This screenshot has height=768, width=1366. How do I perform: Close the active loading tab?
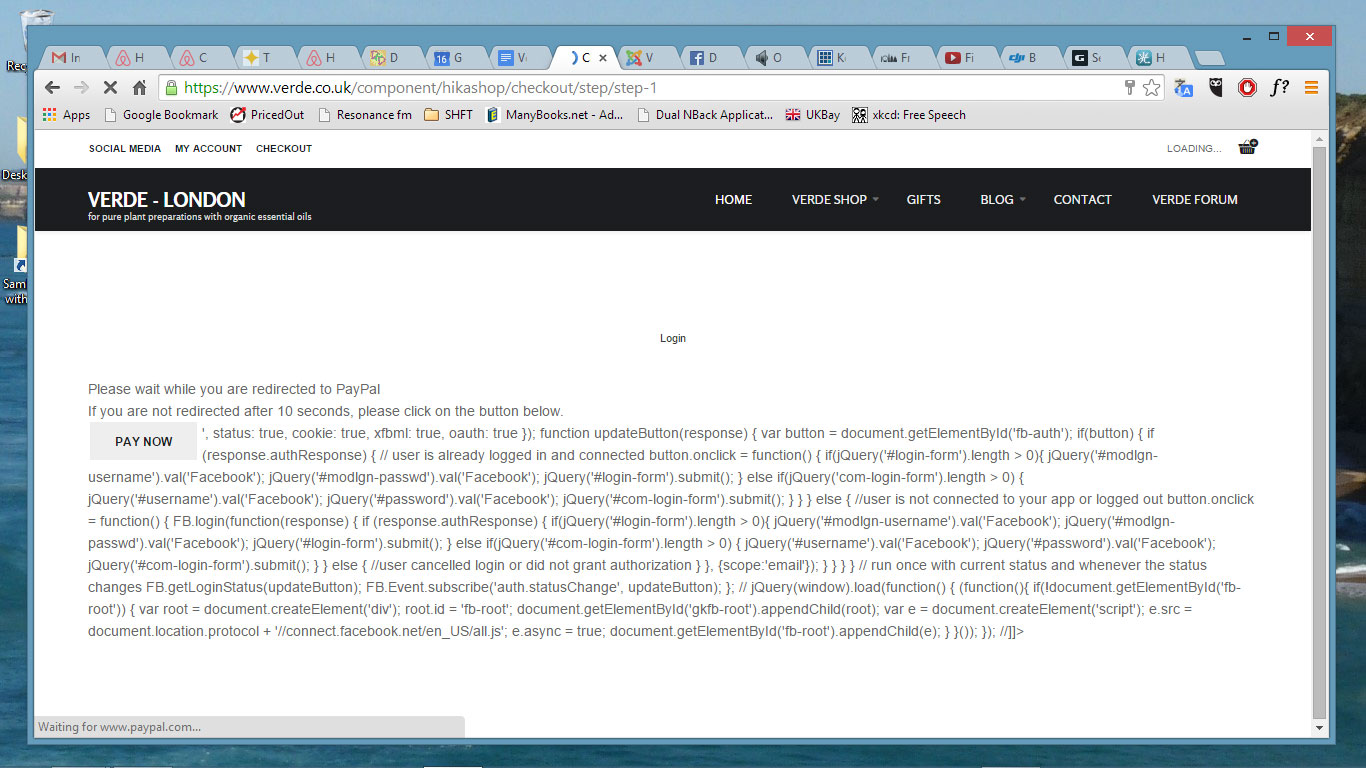coord(603,58)
